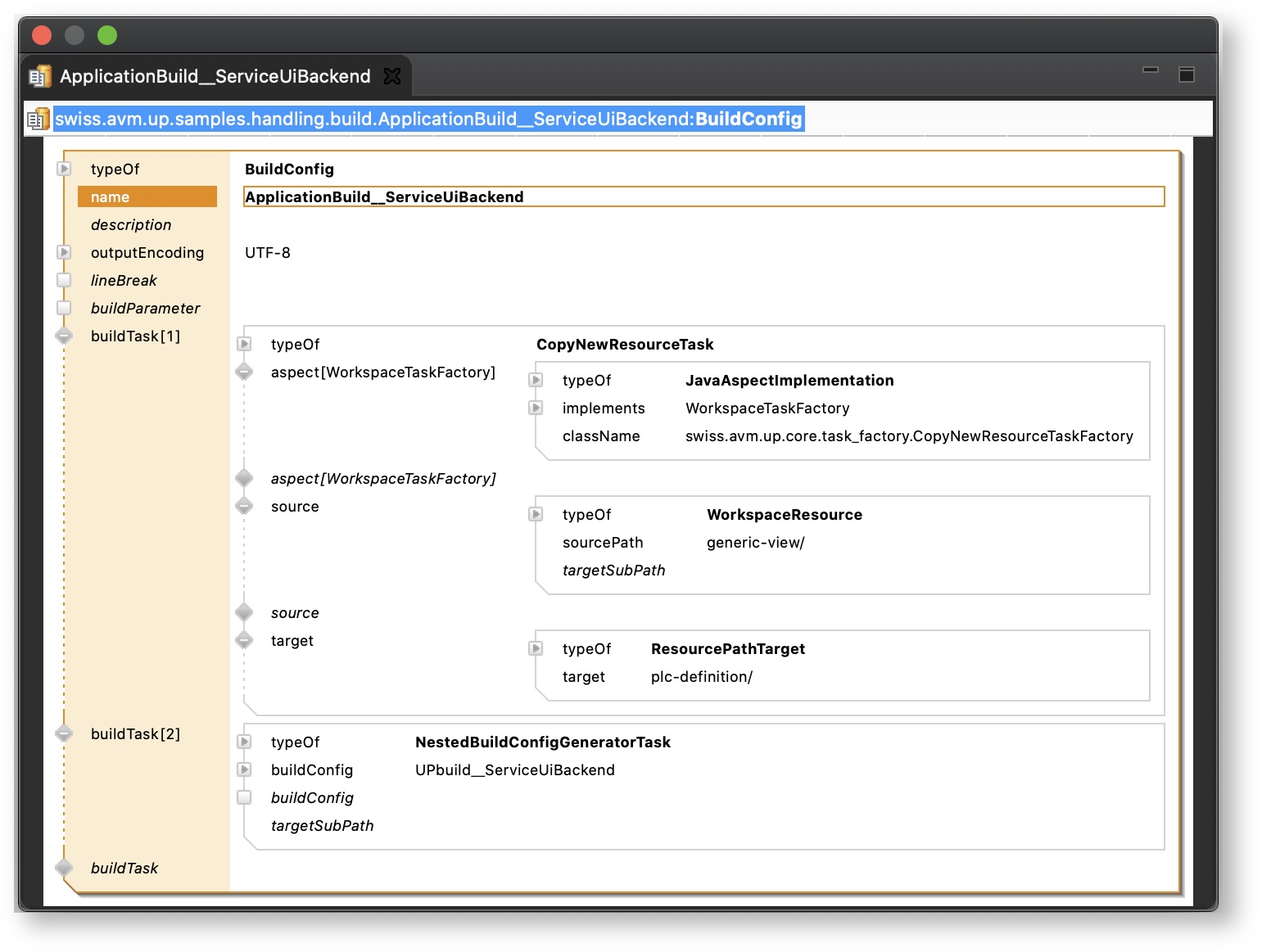Viewport: 1262px width, 952px height.
Task: Click the CopyNewResourceTaskFactory className value
Action: [909, 435]
